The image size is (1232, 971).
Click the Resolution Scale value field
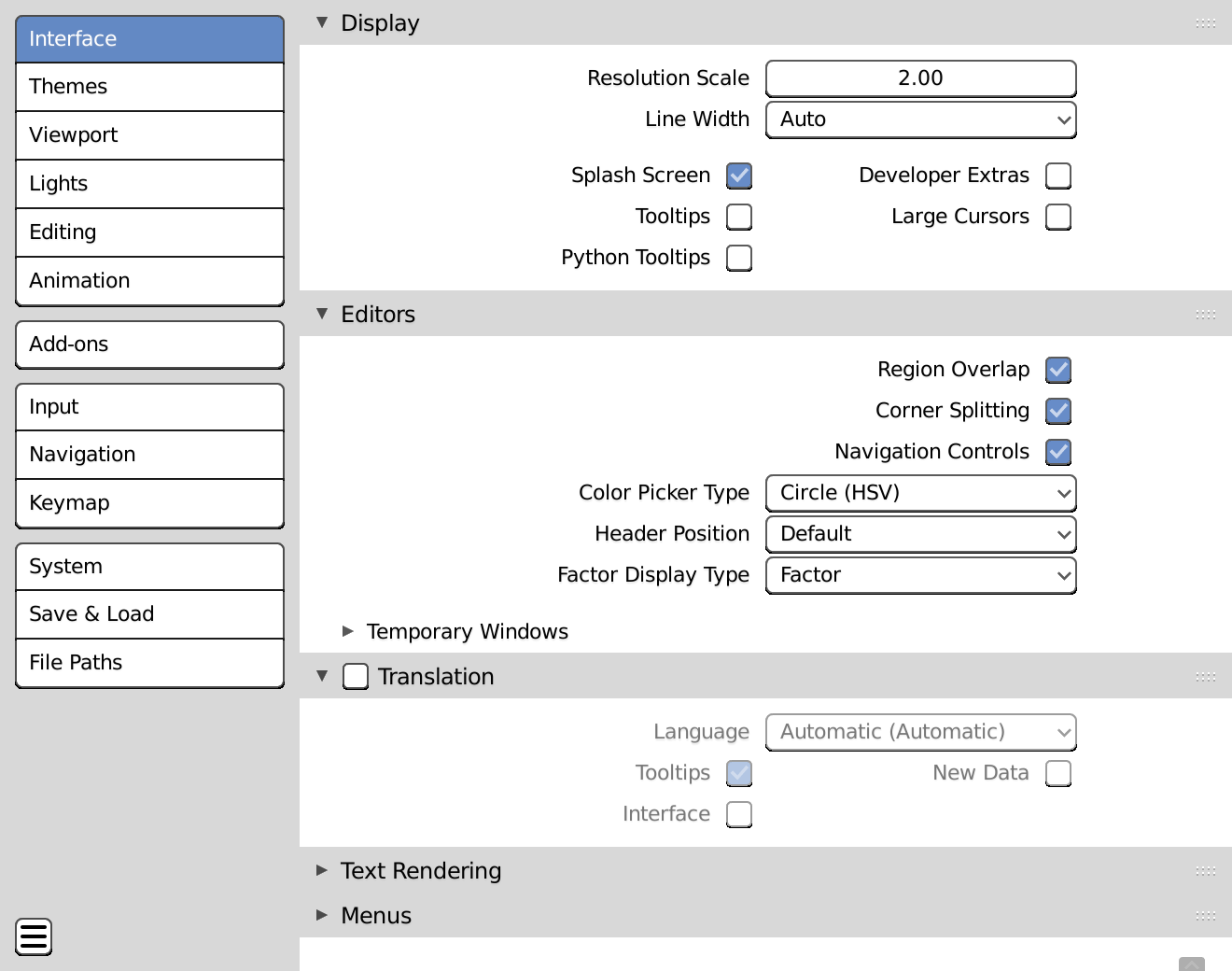point(921,78)
